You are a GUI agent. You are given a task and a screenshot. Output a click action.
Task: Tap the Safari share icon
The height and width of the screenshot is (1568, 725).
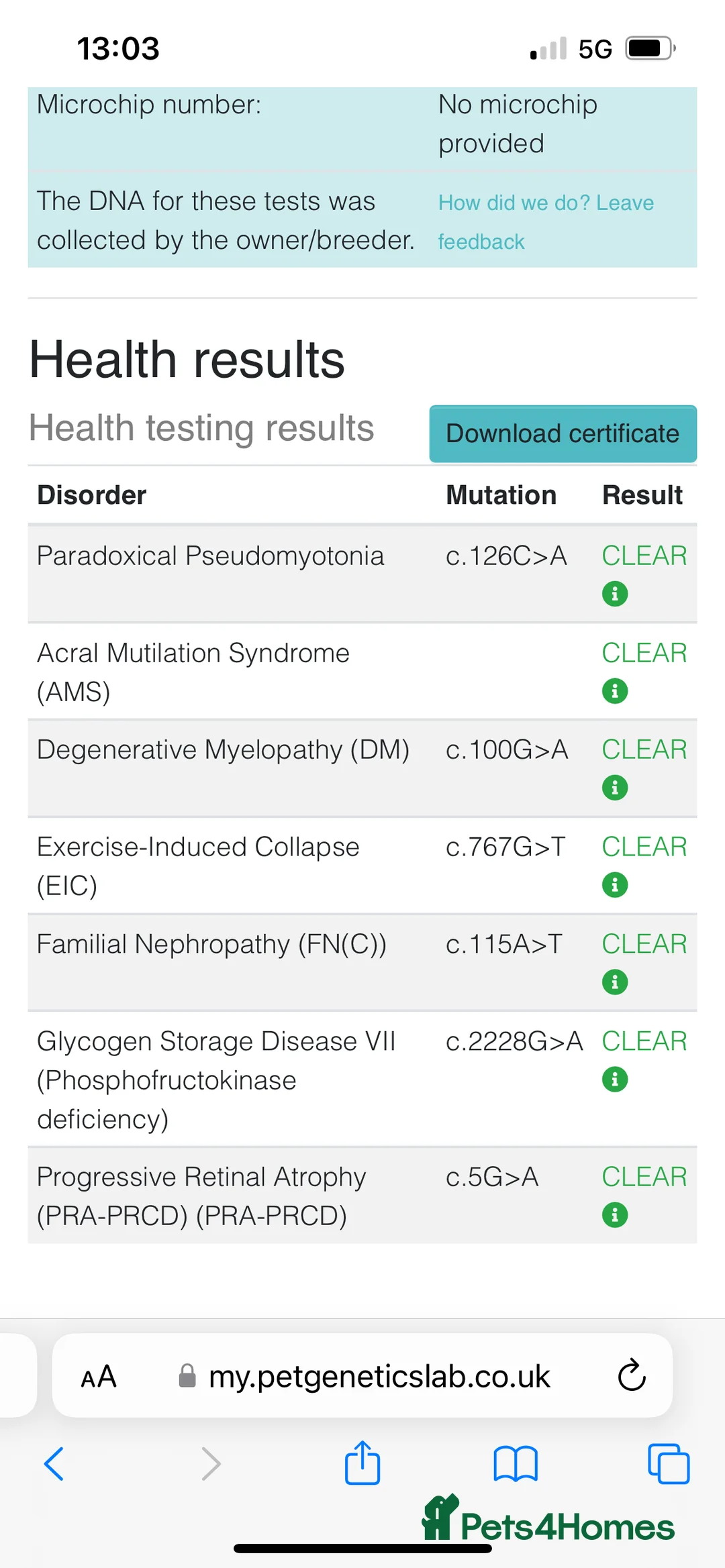point(362,1463)
